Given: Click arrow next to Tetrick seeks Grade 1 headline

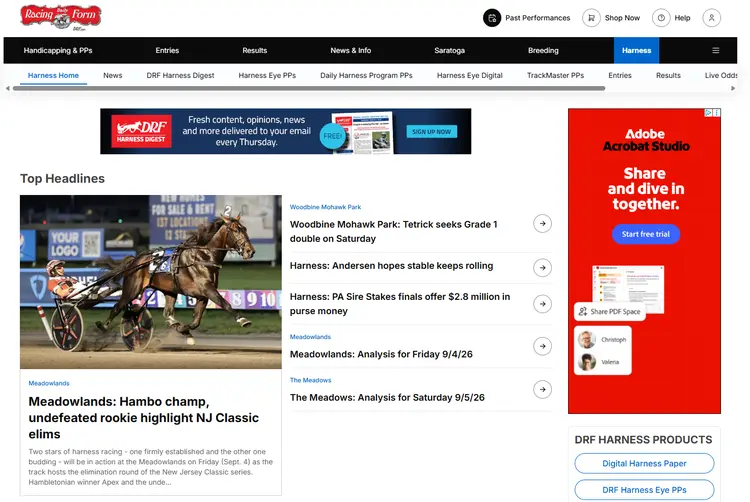Looking at the screenshot, I should coord(542,223).
